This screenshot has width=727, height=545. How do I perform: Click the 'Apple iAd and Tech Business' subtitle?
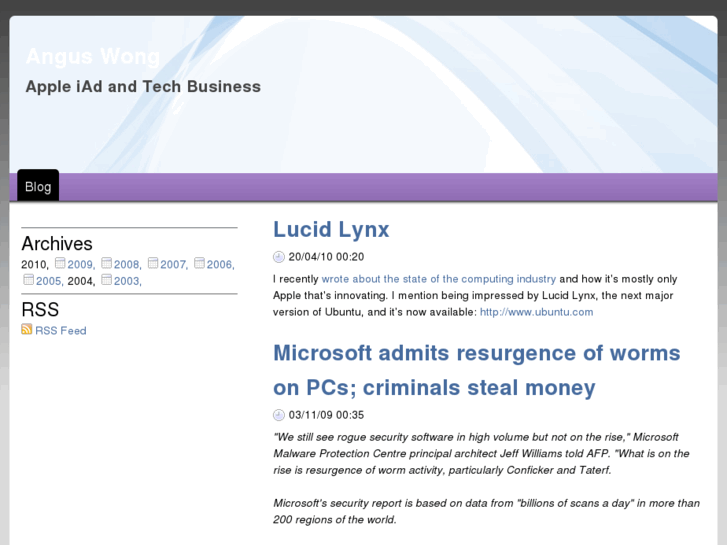(x=143, y=87)
